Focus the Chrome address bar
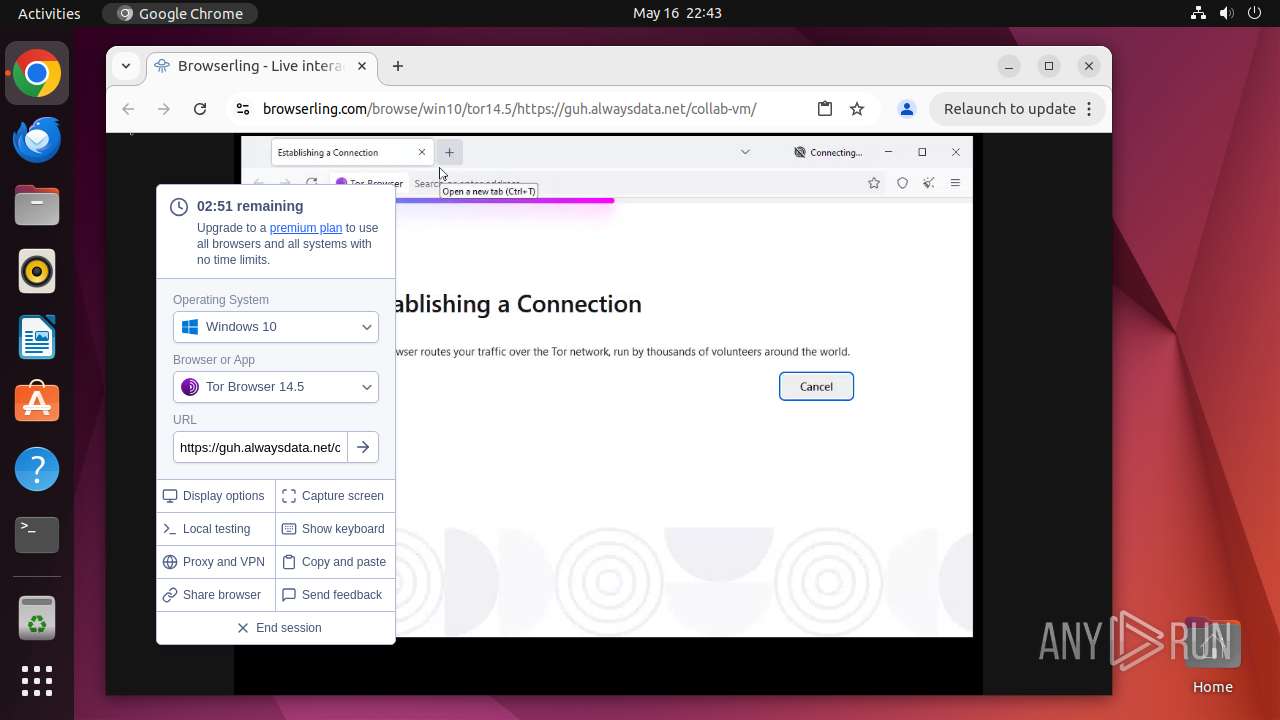The height and width of the screenshot is (720, 1280). pos(509,109)
